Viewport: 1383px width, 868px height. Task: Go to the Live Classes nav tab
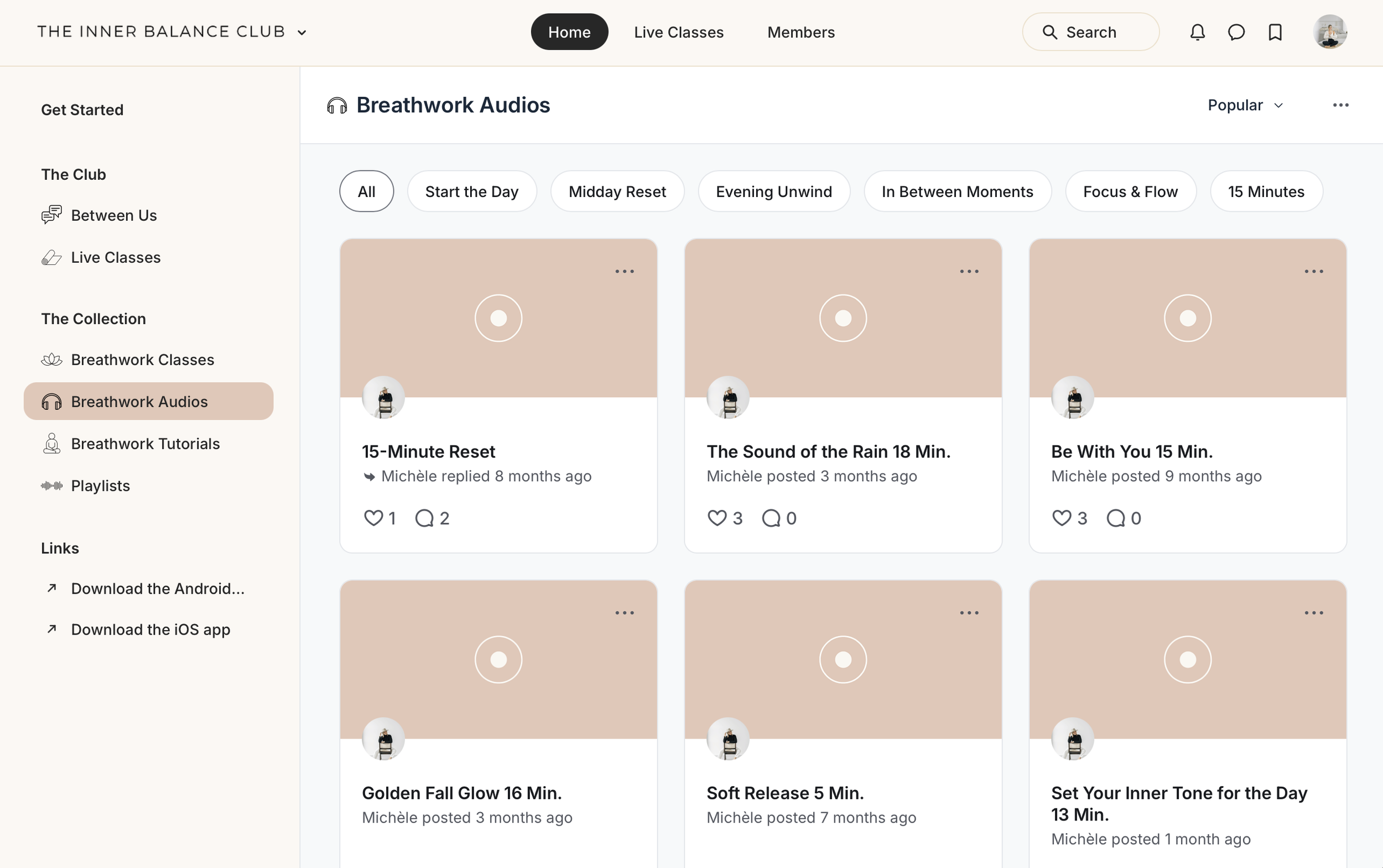pos(678,32)
